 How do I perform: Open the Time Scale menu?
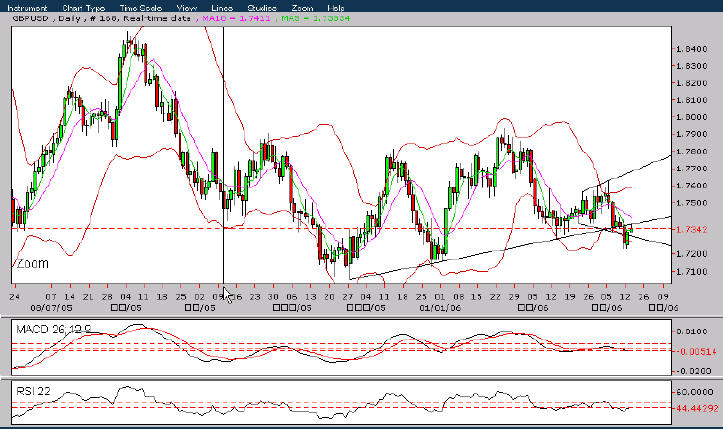(141, 8)
